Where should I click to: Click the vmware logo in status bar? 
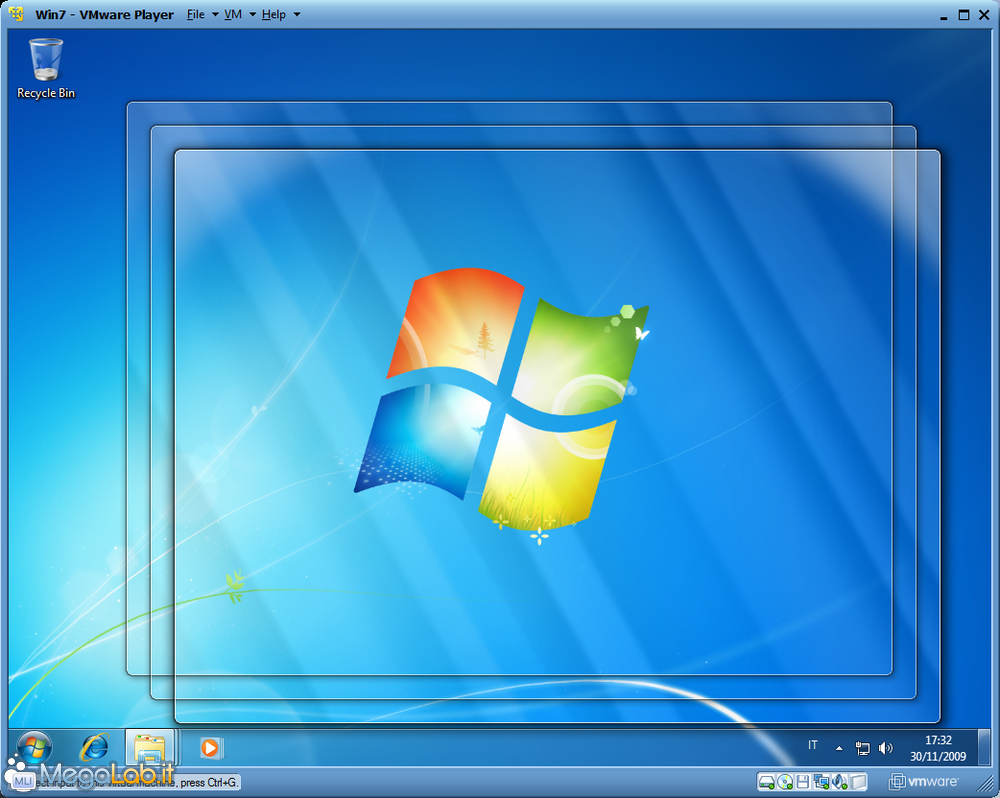923,781
